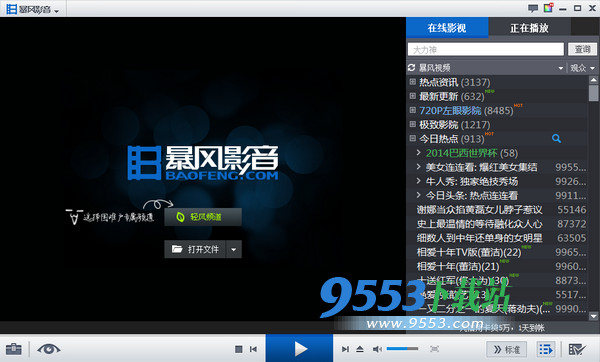Click the 标准 quality button

point(506,349)
